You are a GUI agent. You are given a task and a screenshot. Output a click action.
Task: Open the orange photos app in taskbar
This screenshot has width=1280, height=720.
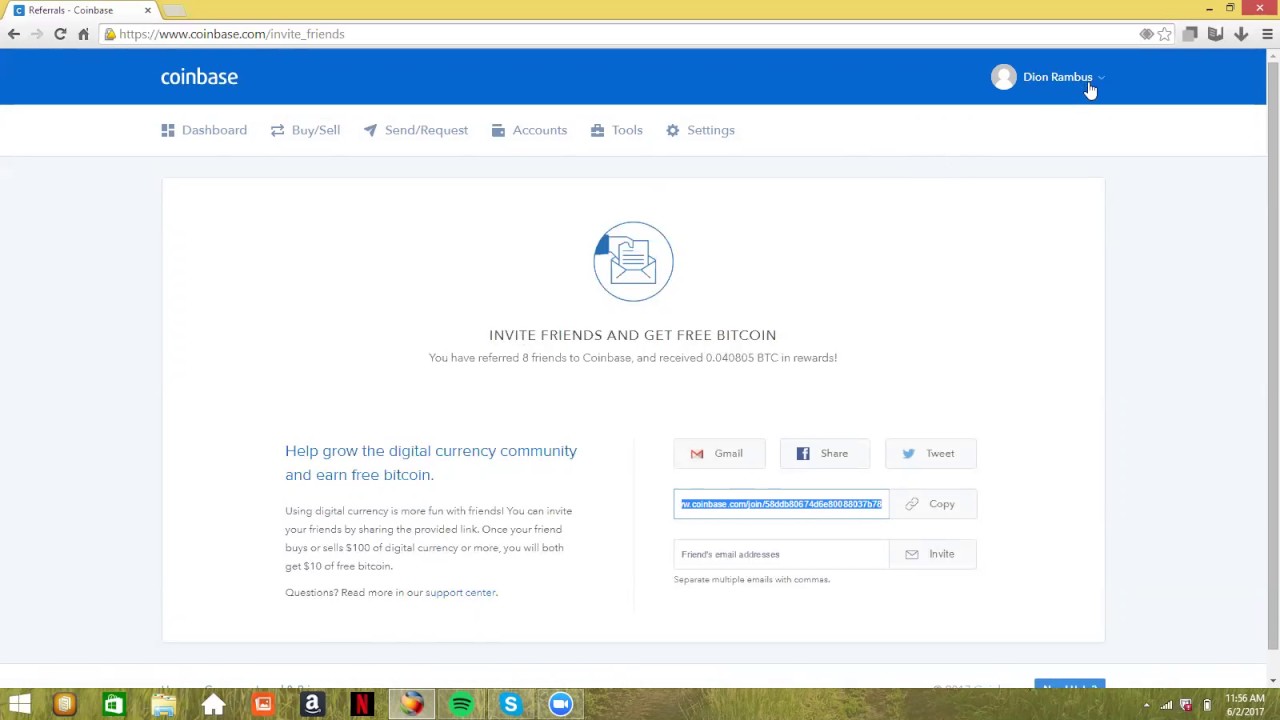(263, 705)
